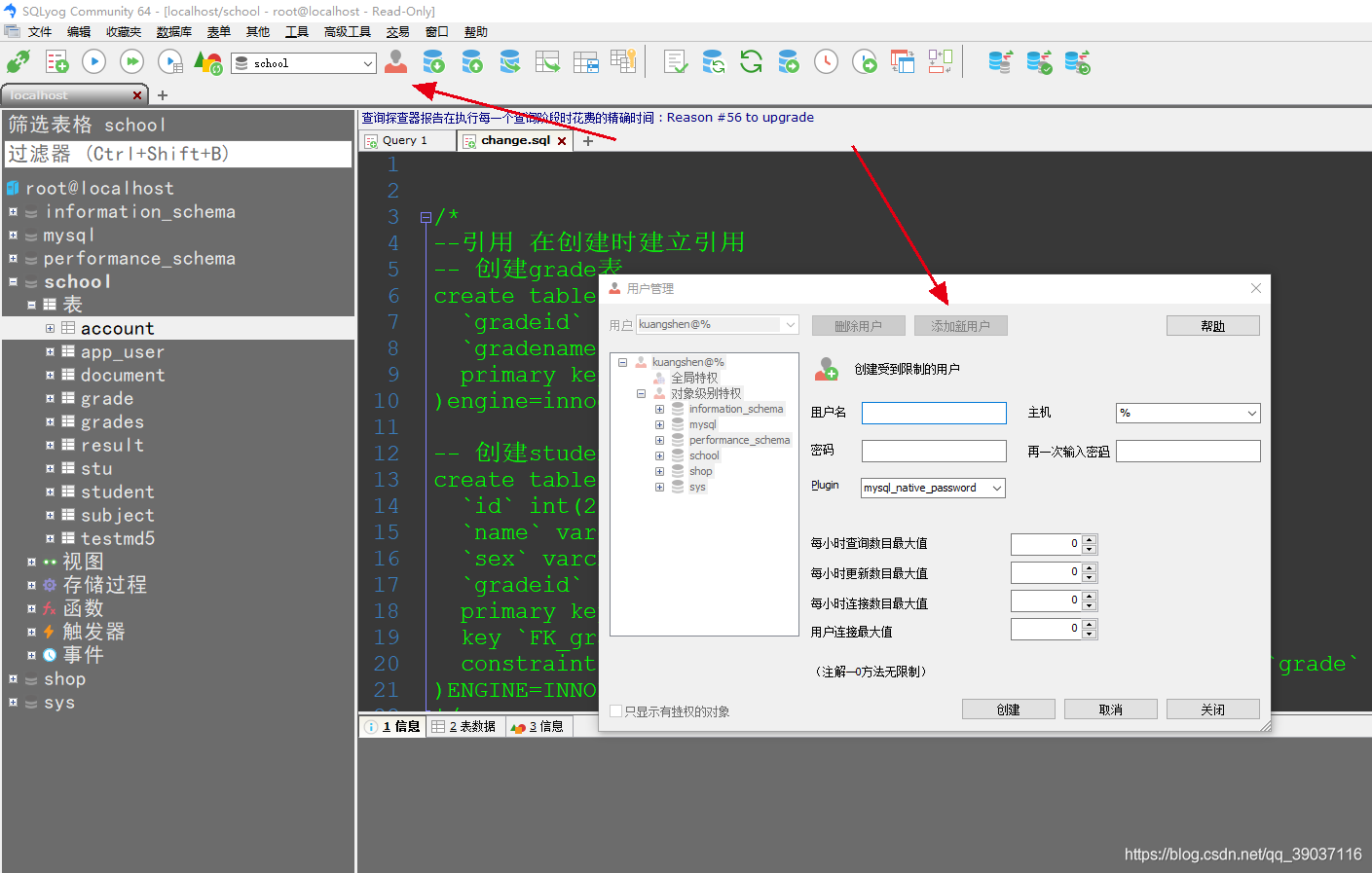1372x873 pixels.
Task: Click the table with key icon
Action: pos(623,62)
